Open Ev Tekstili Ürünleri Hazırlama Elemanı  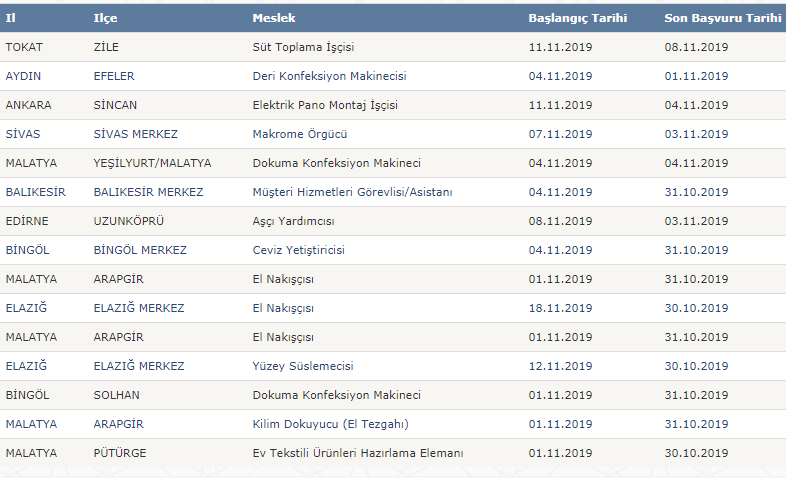pyautogui.click(x=358, y=453)
